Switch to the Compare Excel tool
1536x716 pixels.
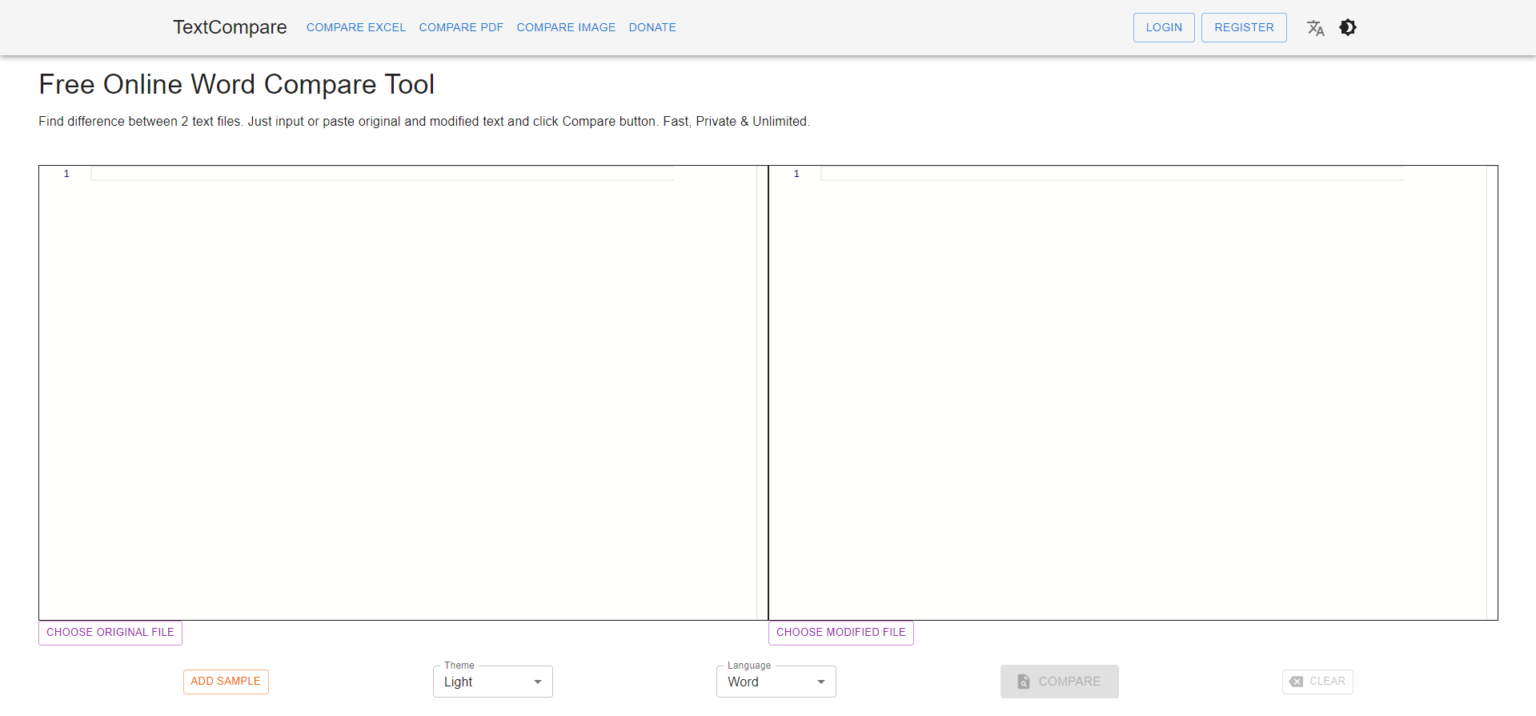tap(356, 27)
